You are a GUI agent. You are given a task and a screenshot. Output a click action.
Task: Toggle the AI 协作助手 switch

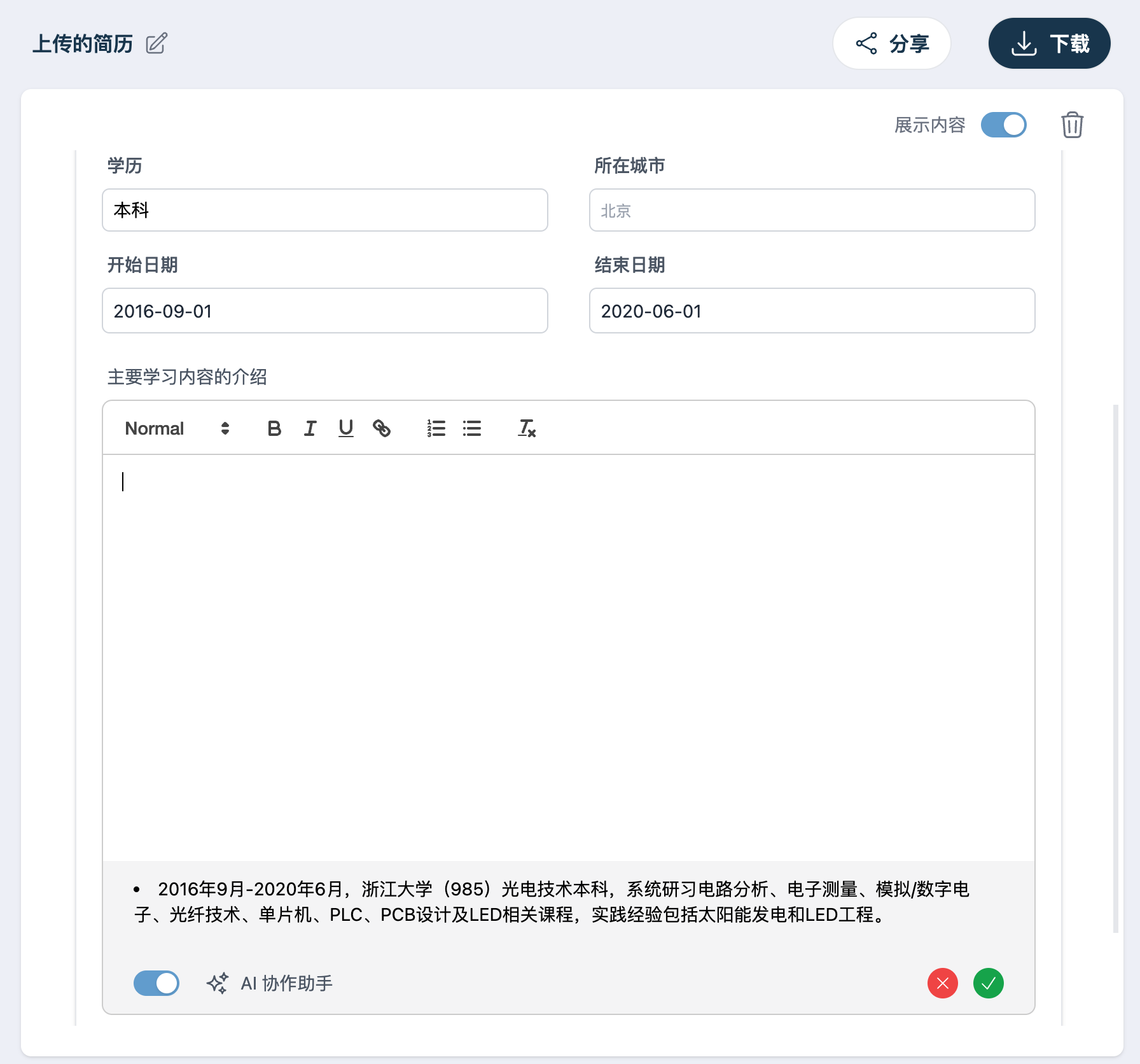tap(156, 983)
